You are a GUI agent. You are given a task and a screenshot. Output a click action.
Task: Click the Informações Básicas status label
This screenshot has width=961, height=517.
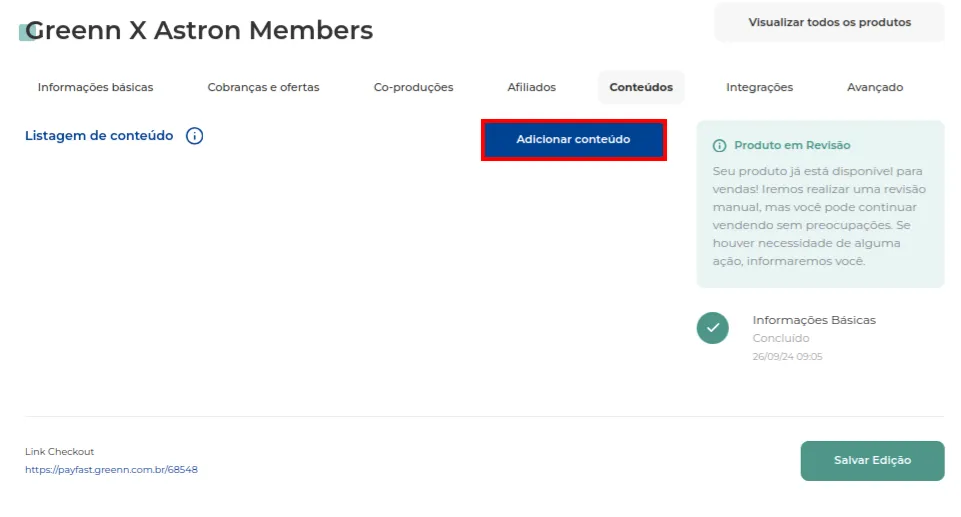point(814,320)
